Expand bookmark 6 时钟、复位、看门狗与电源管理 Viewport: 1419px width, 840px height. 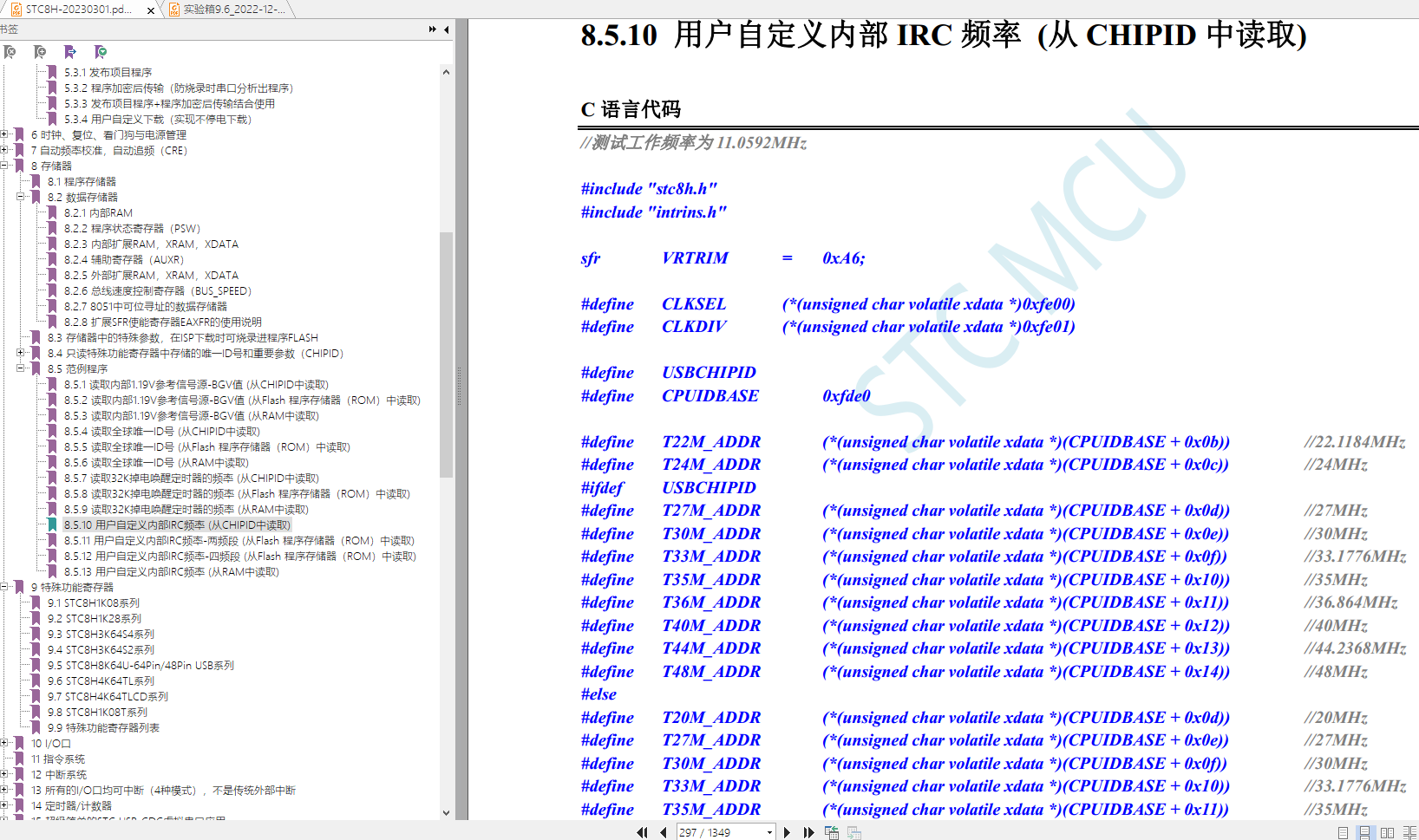[x=4, y=134]
